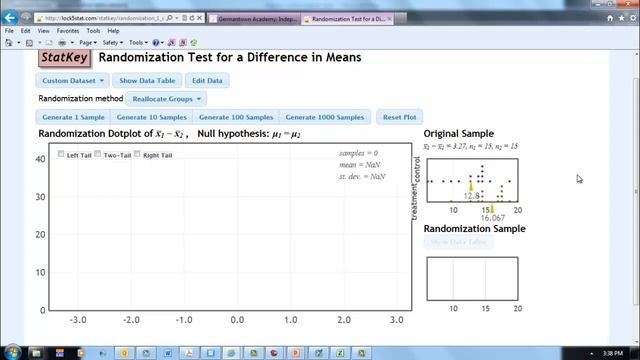640x360 pixels.
Task: Open the File Explorer icon in taskbar
Action: [36, 353]
